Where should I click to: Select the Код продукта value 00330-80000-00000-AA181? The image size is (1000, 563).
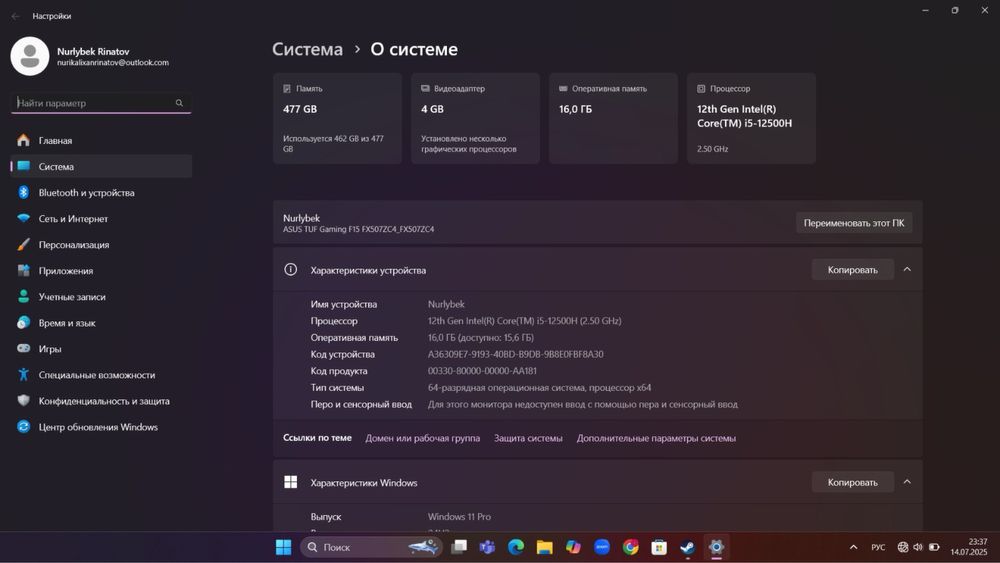pos(482,371)
